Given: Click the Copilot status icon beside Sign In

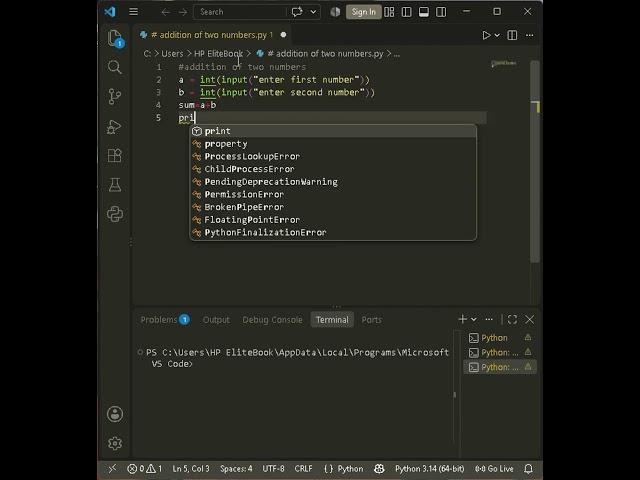Looking at the screenshot, I should click(335, 12).
